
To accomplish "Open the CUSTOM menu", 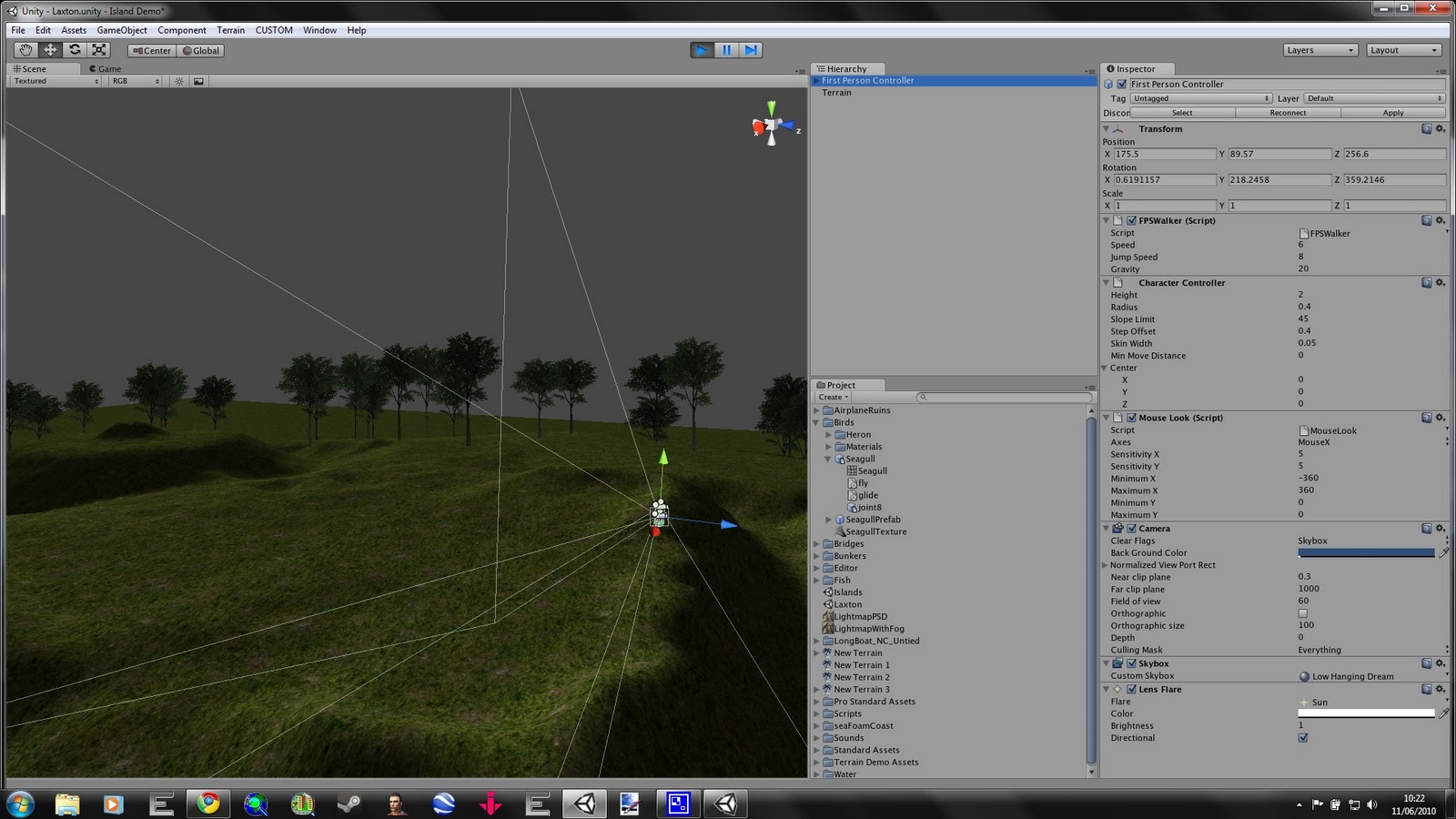I will click(273, 29).
